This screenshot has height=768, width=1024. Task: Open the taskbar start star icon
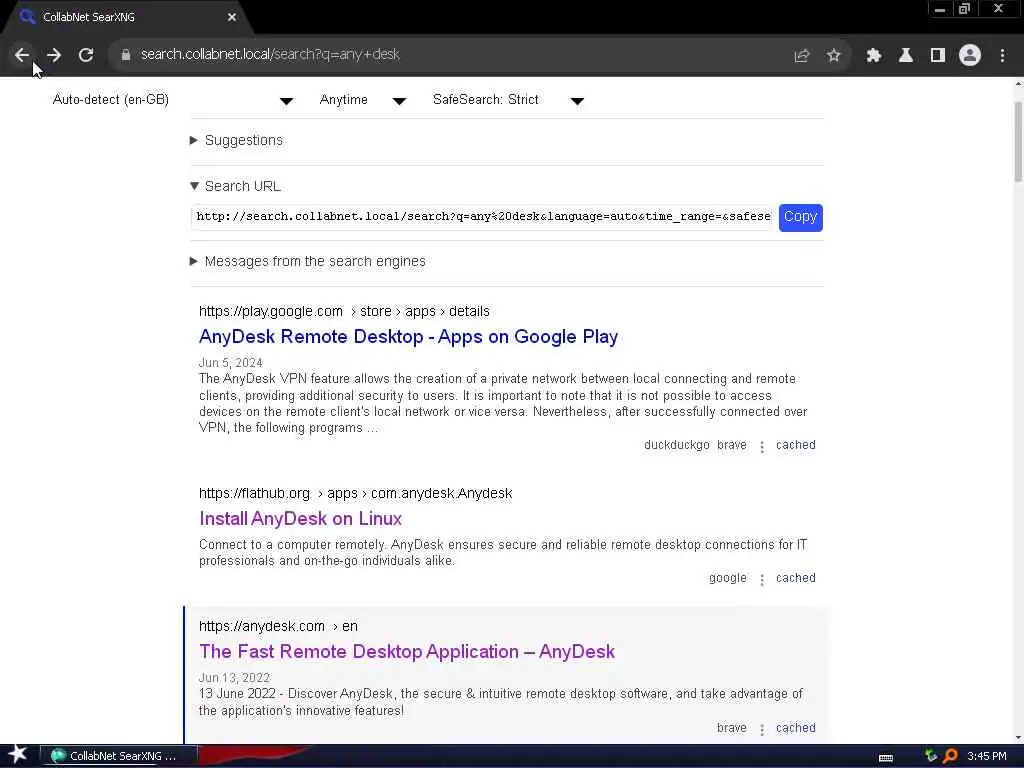(18, 755)
